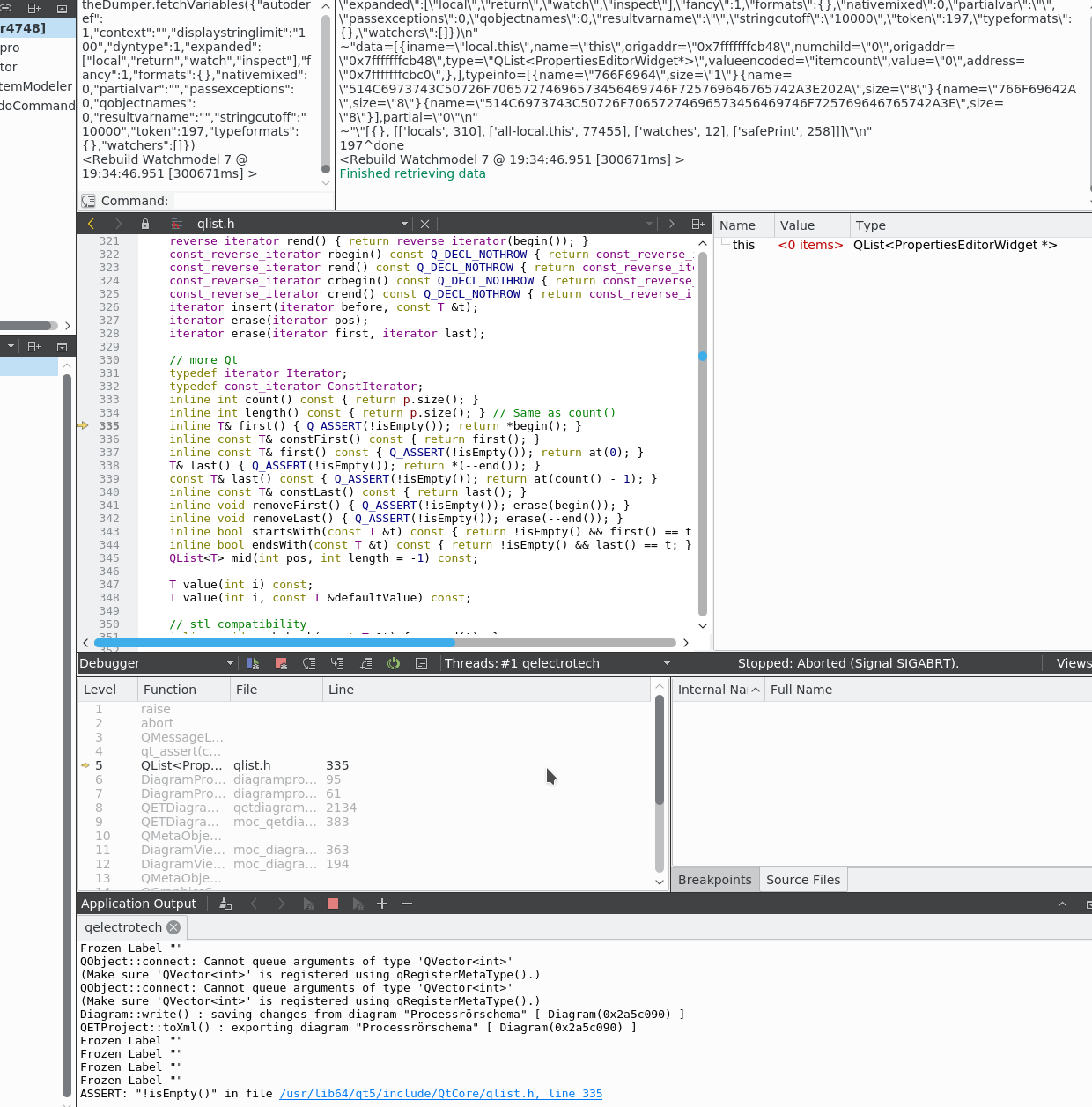Click the synchronize link icon in top sidebar
This screenshot has height=1107, width=1092.
coord(6,8)
